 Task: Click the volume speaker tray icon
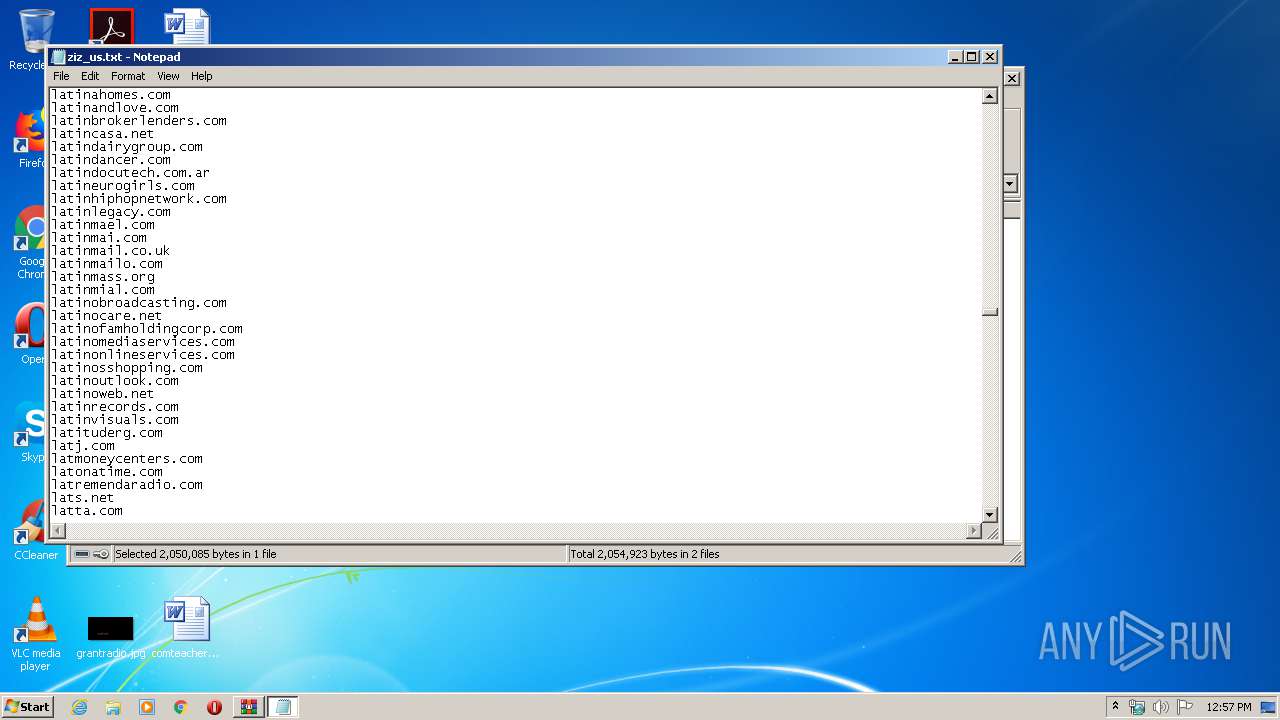coord(1161,707)
